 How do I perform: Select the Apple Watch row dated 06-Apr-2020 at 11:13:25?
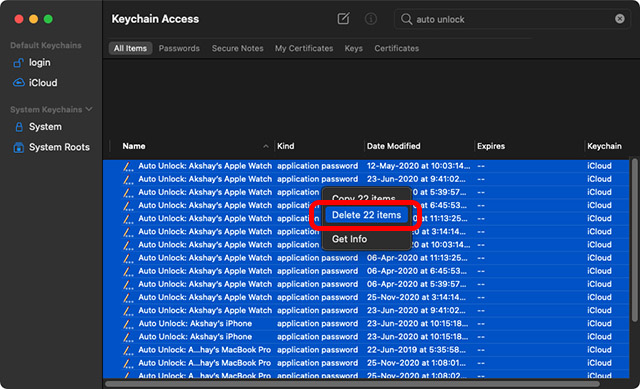(366, 258)
